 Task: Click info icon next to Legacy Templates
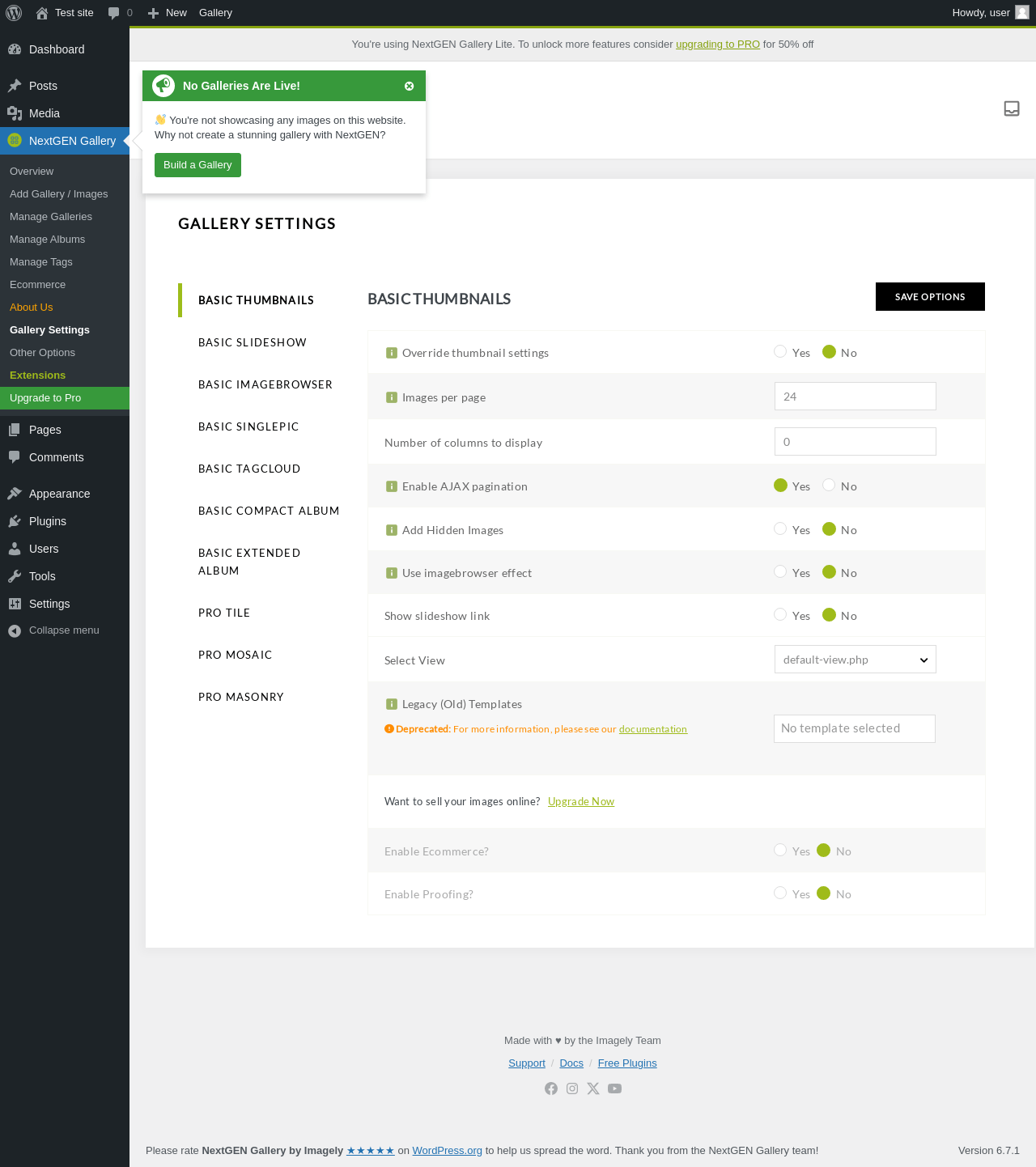392,704
